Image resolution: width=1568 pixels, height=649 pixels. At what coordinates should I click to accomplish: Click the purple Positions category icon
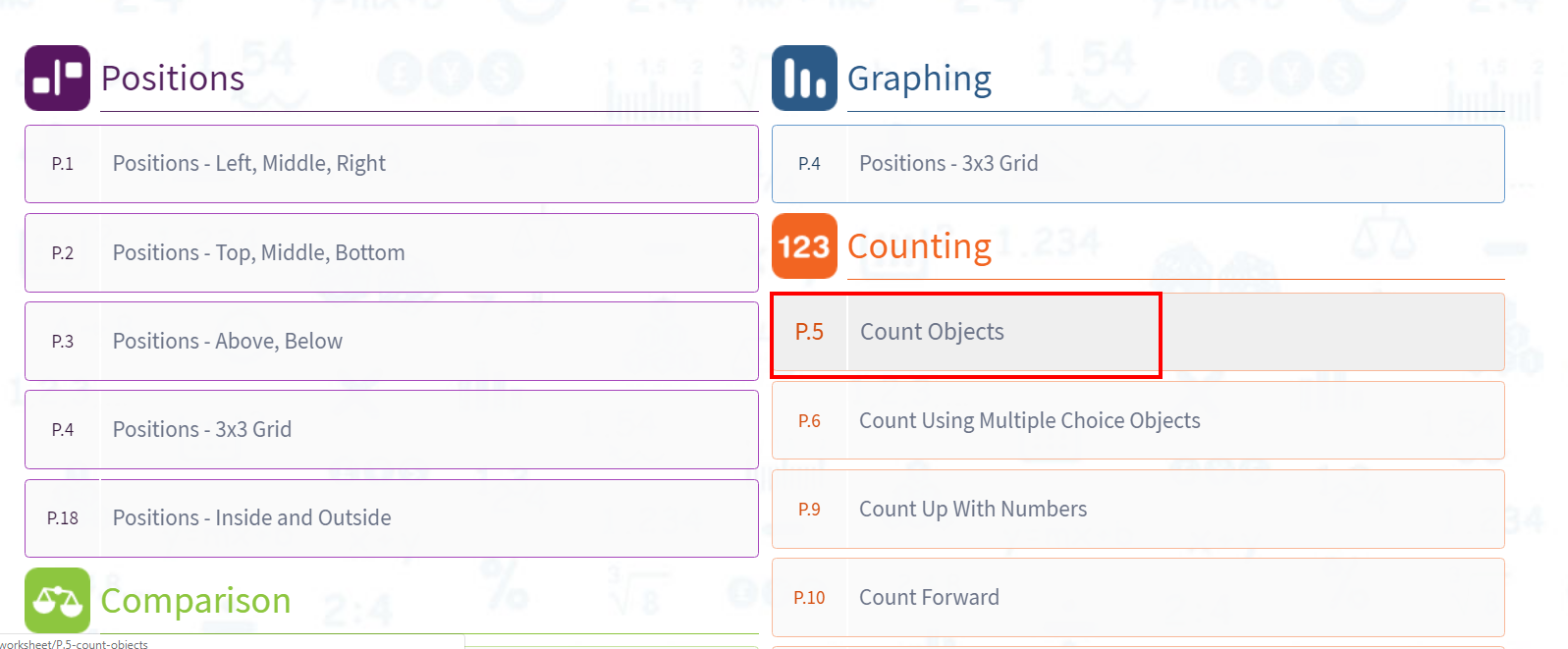(x=57, y=78)
